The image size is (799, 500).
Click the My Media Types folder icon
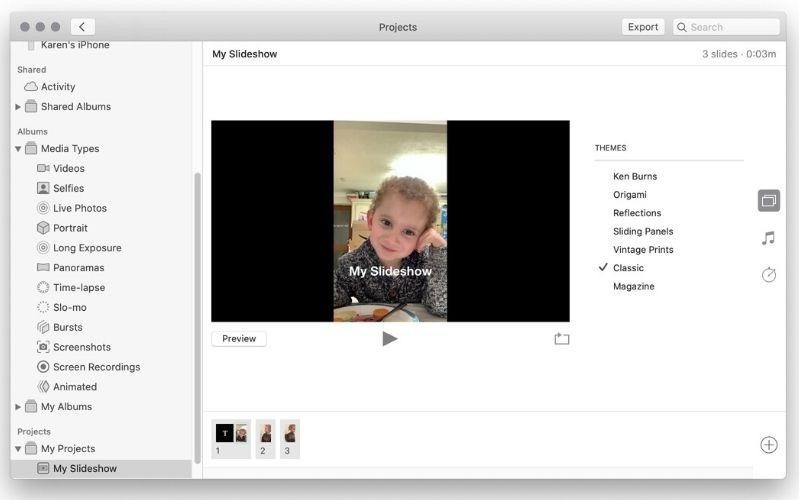31,148
